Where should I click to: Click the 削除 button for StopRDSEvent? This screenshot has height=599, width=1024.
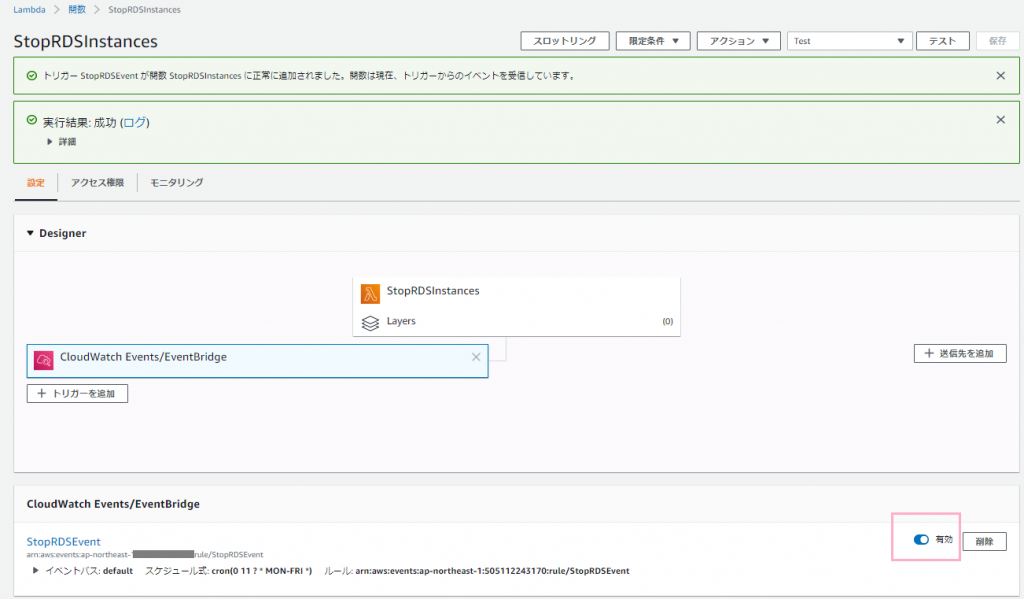pos(984,541)
